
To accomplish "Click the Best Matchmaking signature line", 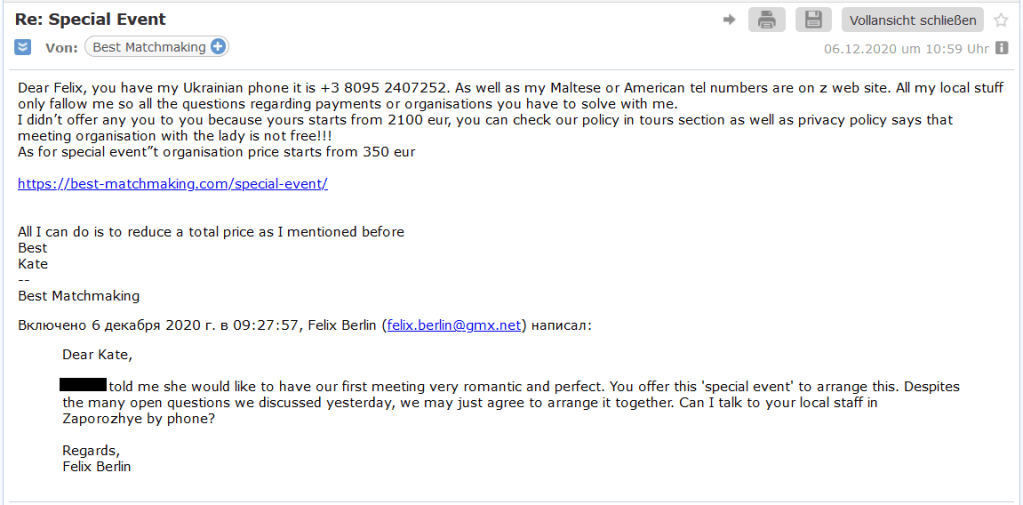I will tap(79, 296).
